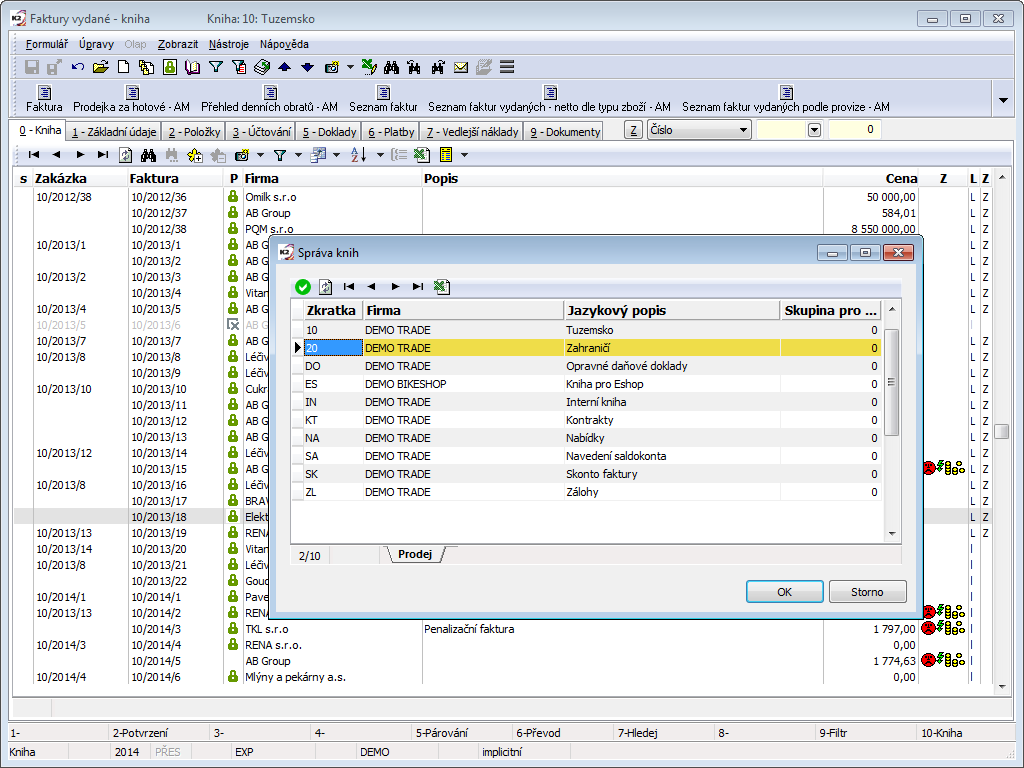Screen dimensions: 1024x768
Task: Click the main invoice list vertical scrollbar thumb
Action: pyautogui.click(x=1001, y=432)
